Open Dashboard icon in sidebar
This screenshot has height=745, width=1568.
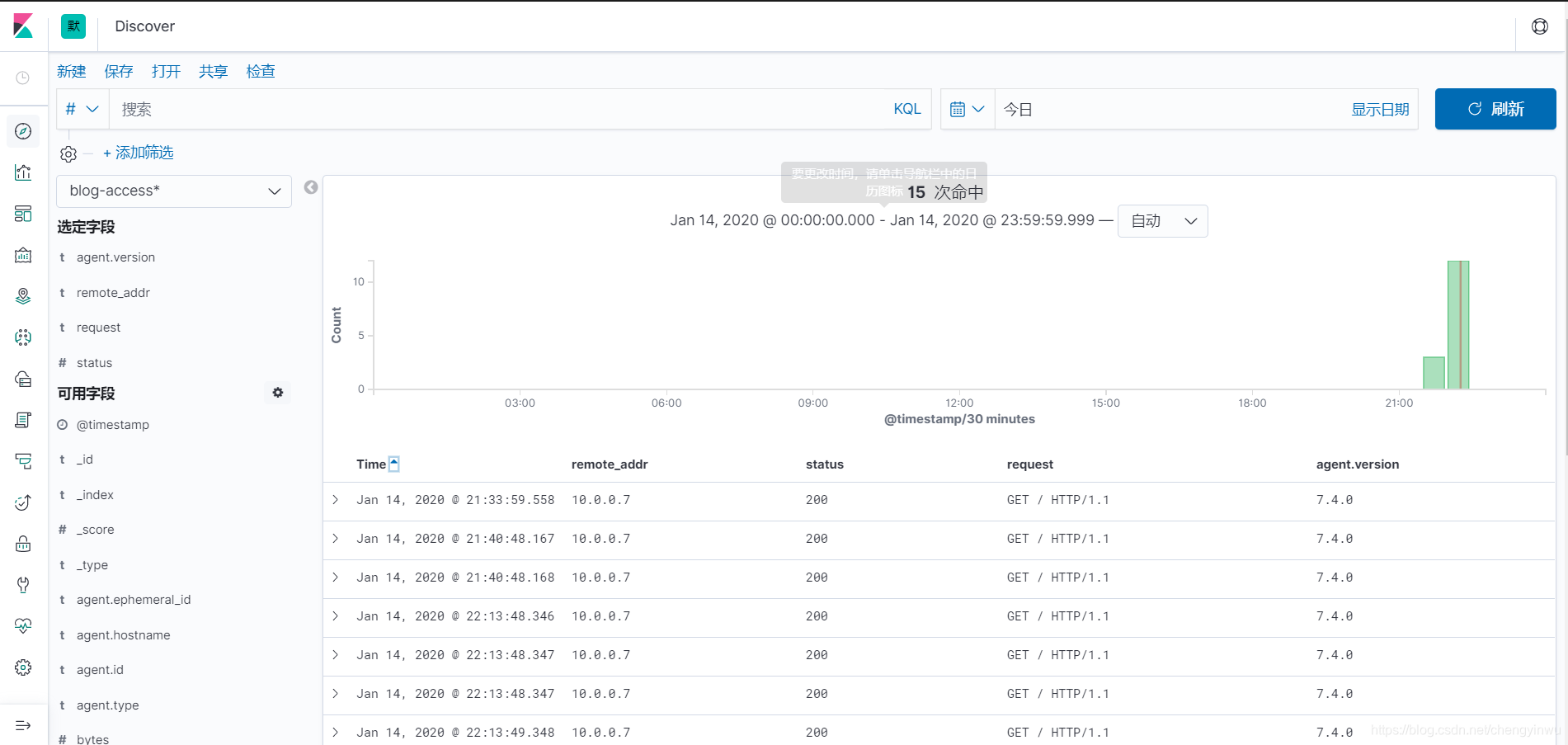(23, 214)
